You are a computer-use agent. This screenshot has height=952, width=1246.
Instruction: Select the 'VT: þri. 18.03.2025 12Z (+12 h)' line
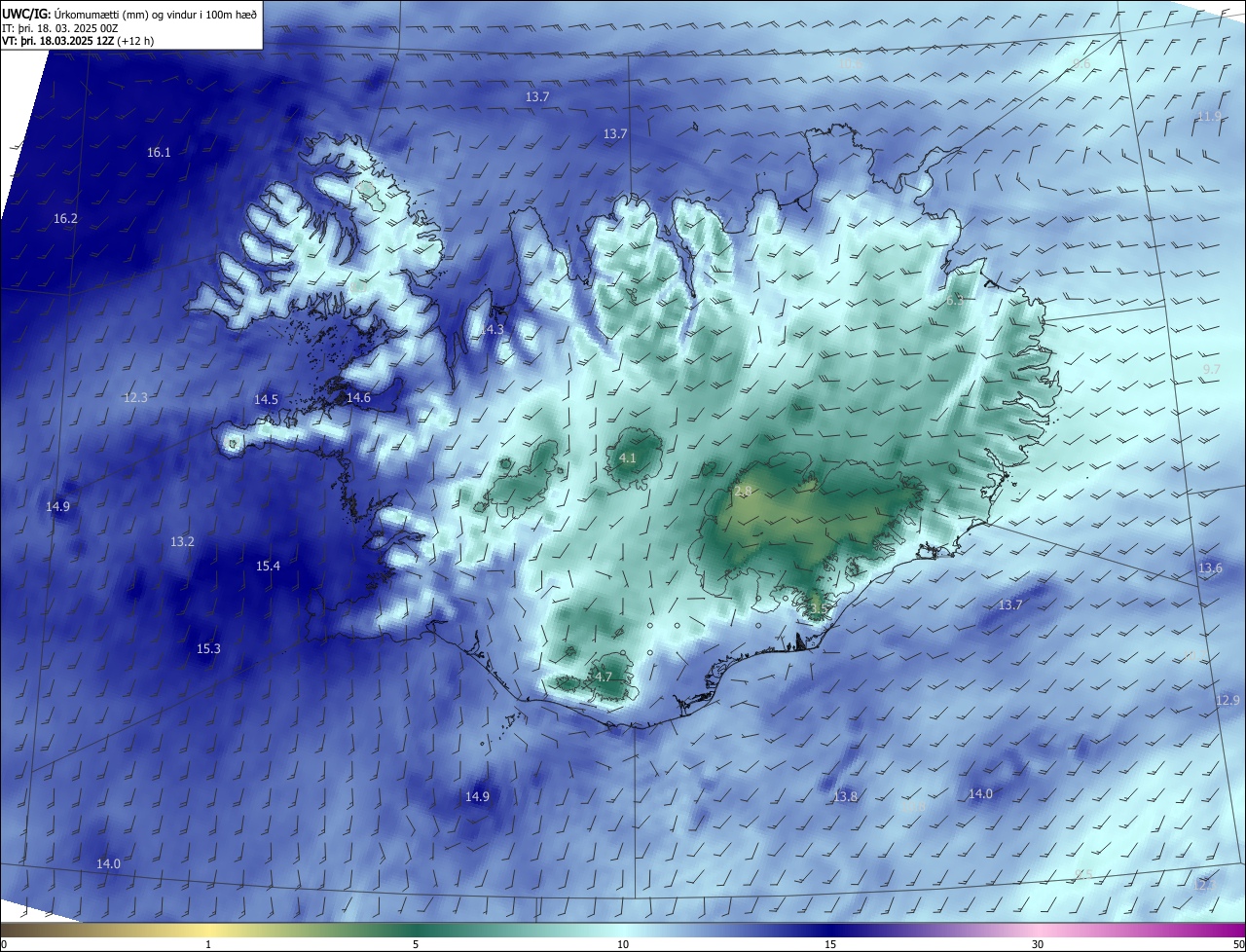pyautogui.click(x=78, y=41)
